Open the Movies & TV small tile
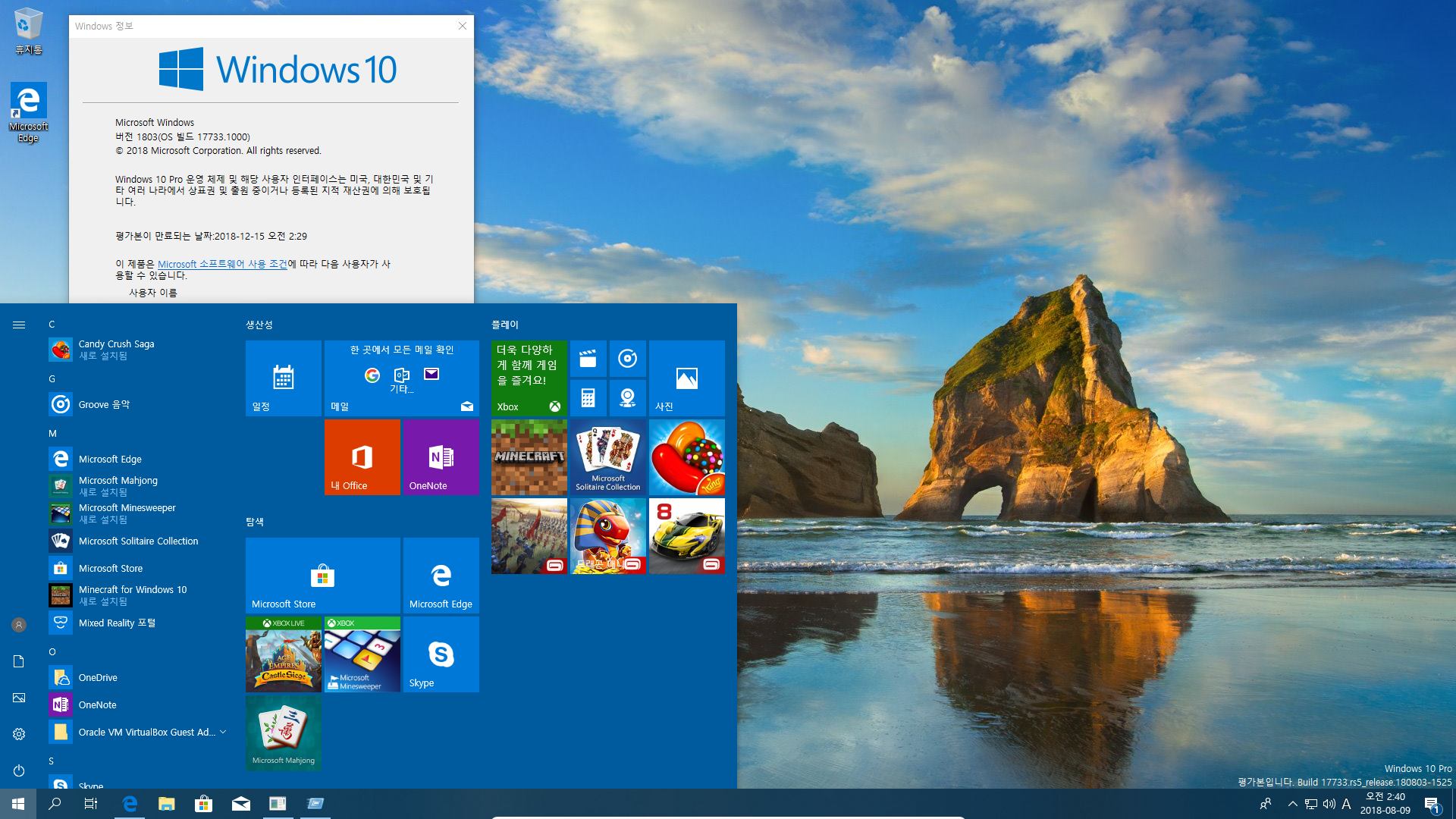 click(588, 359)
